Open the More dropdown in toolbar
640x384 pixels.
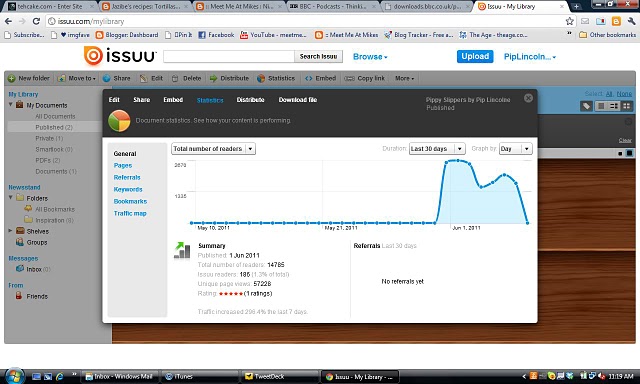[x=404, y=78]
